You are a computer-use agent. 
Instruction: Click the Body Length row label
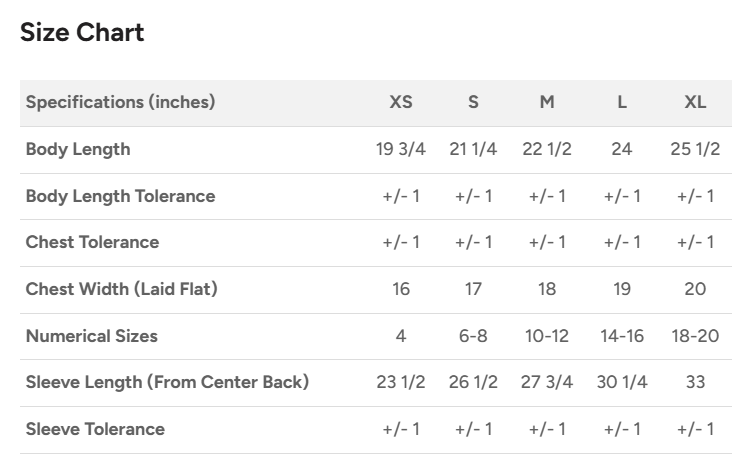coord(78,149)
